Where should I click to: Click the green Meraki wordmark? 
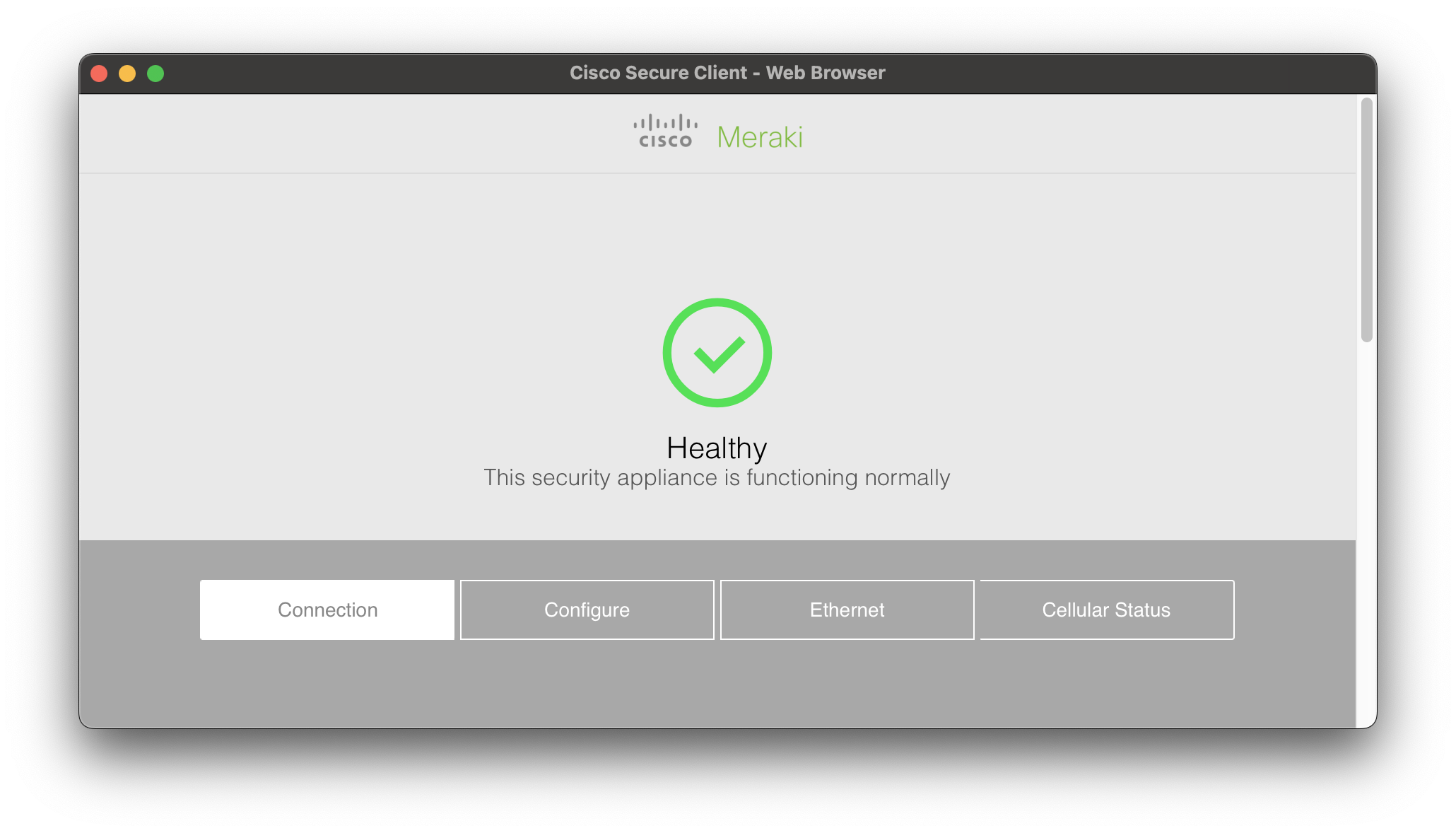point(759,136)
